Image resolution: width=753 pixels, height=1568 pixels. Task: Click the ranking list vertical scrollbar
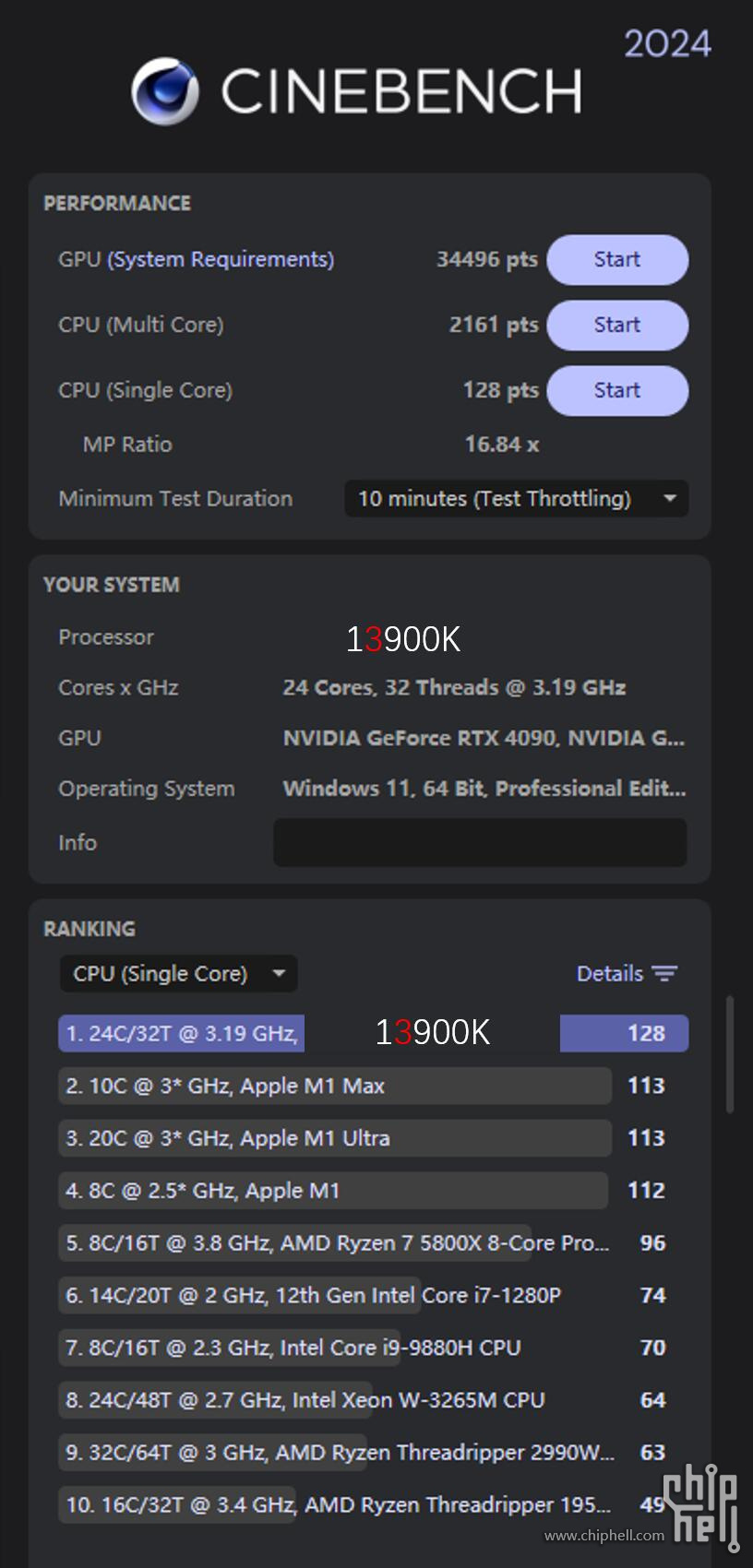pos(730,1053)
